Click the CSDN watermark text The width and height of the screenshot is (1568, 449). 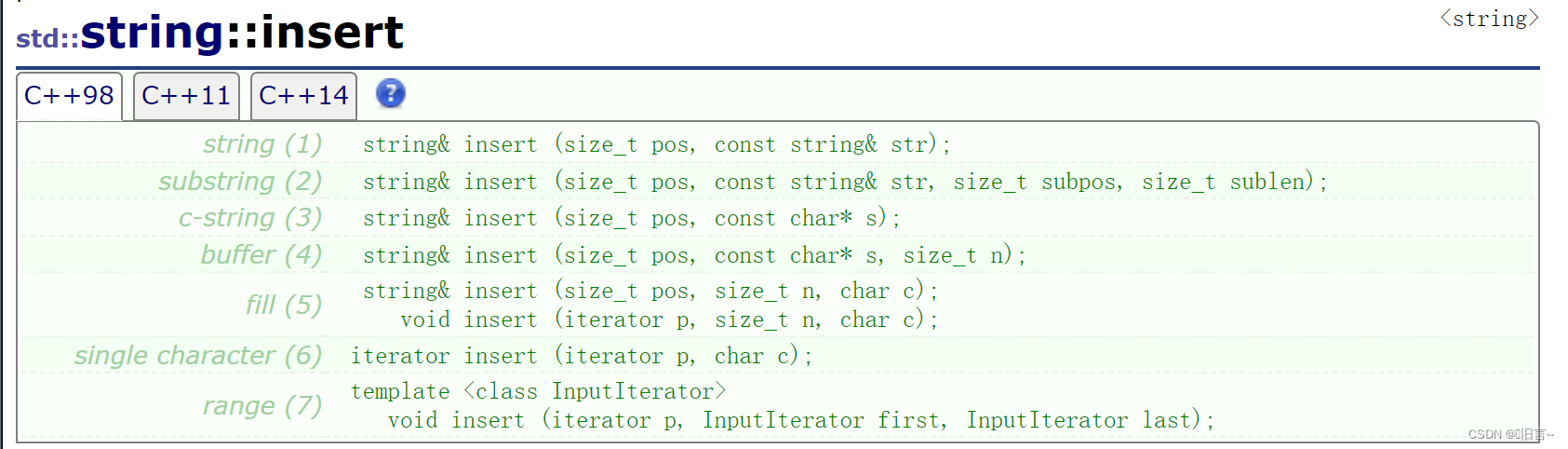pos(1510,435)
